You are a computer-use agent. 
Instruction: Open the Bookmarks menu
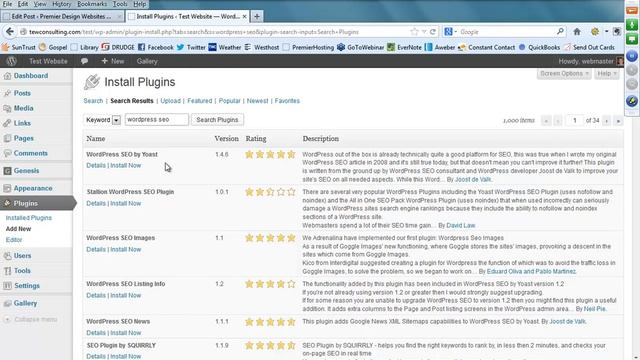92,4
